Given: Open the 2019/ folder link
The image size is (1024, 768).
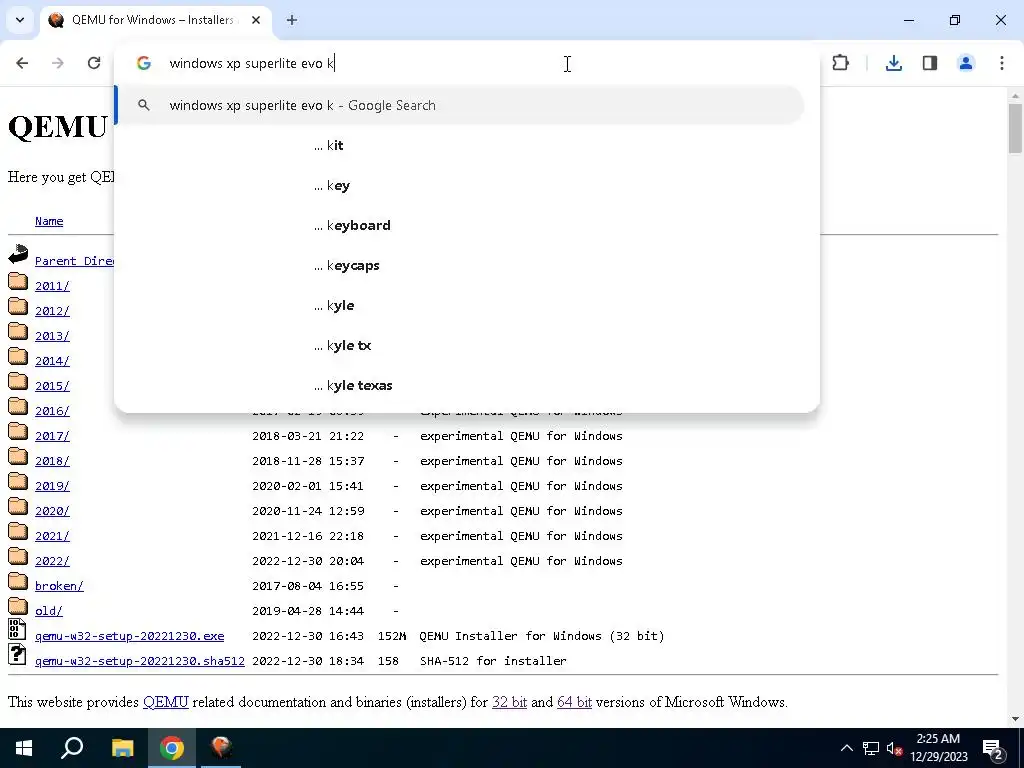Looking at the screenshot, I should (x=52, y=486).
